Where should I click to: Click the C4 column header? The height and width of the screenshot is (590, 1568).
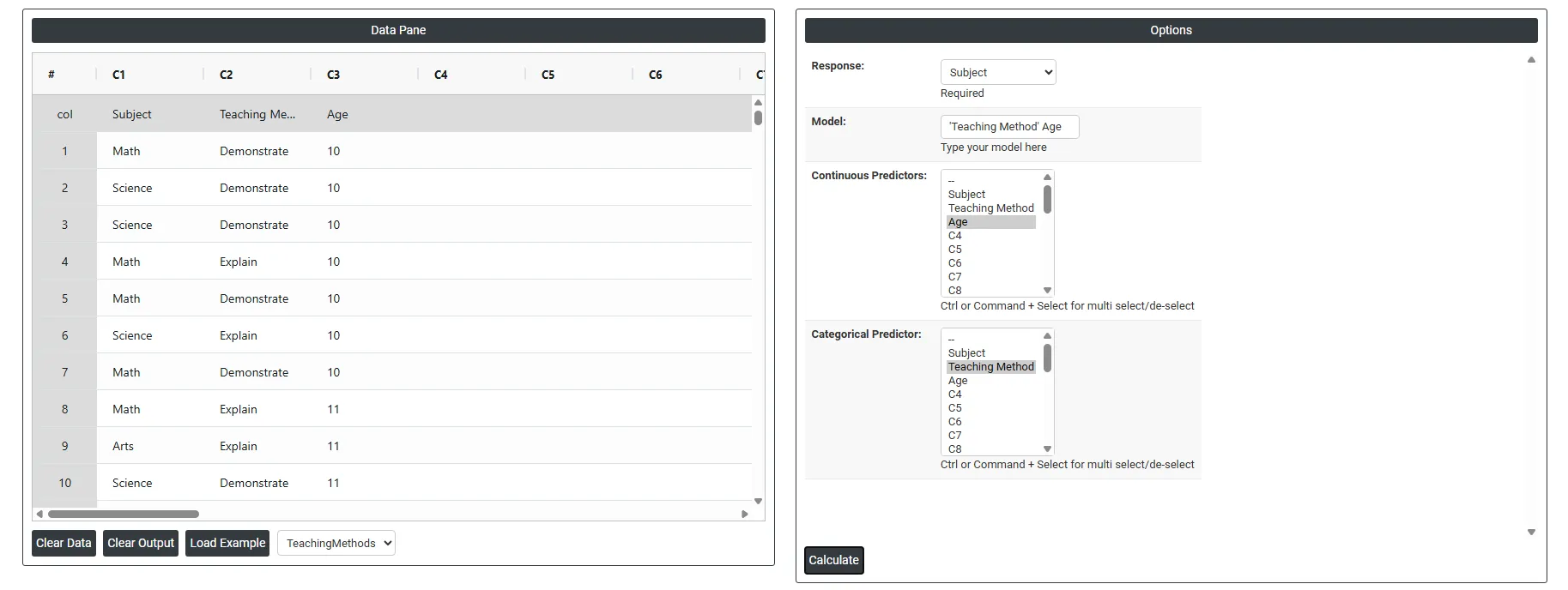point(472,75)
